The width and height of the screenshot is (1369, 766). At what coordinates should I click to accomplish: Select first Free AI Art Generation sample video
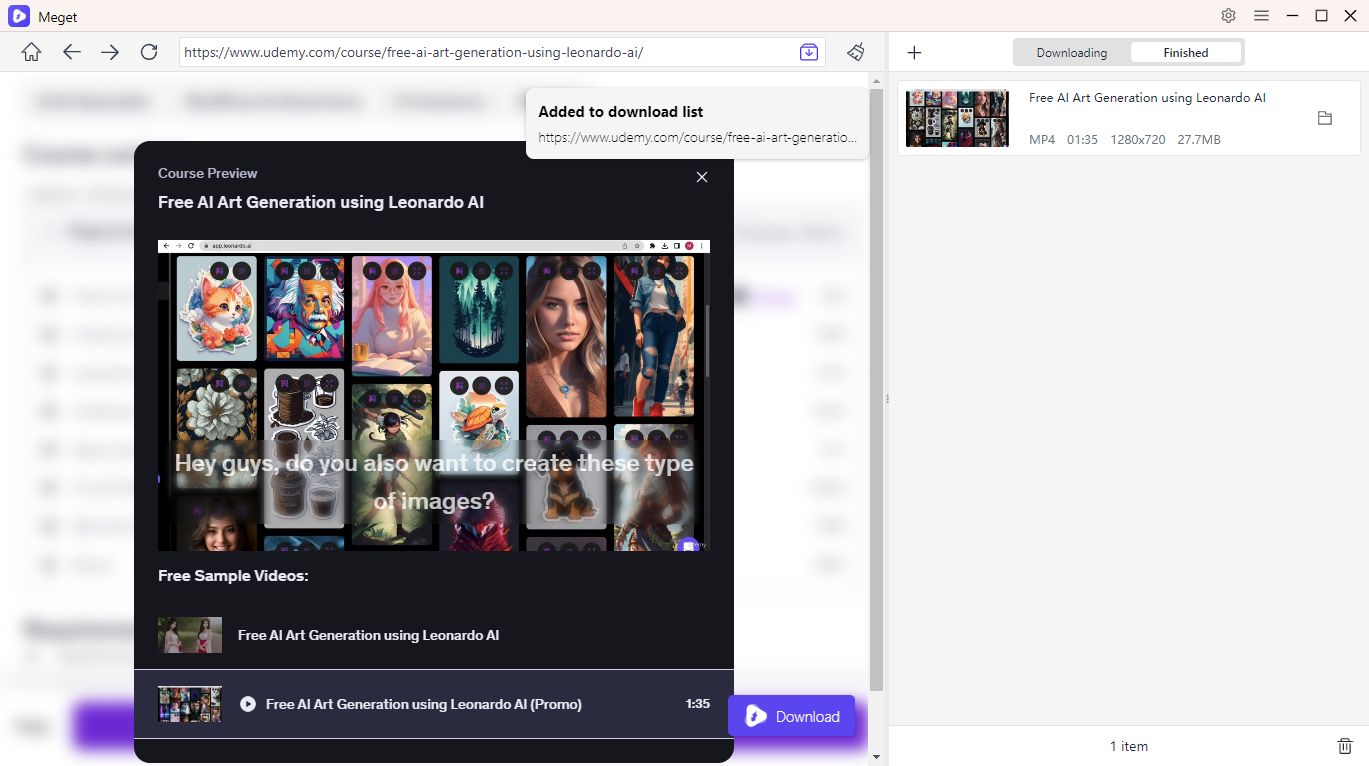point(368,635)
